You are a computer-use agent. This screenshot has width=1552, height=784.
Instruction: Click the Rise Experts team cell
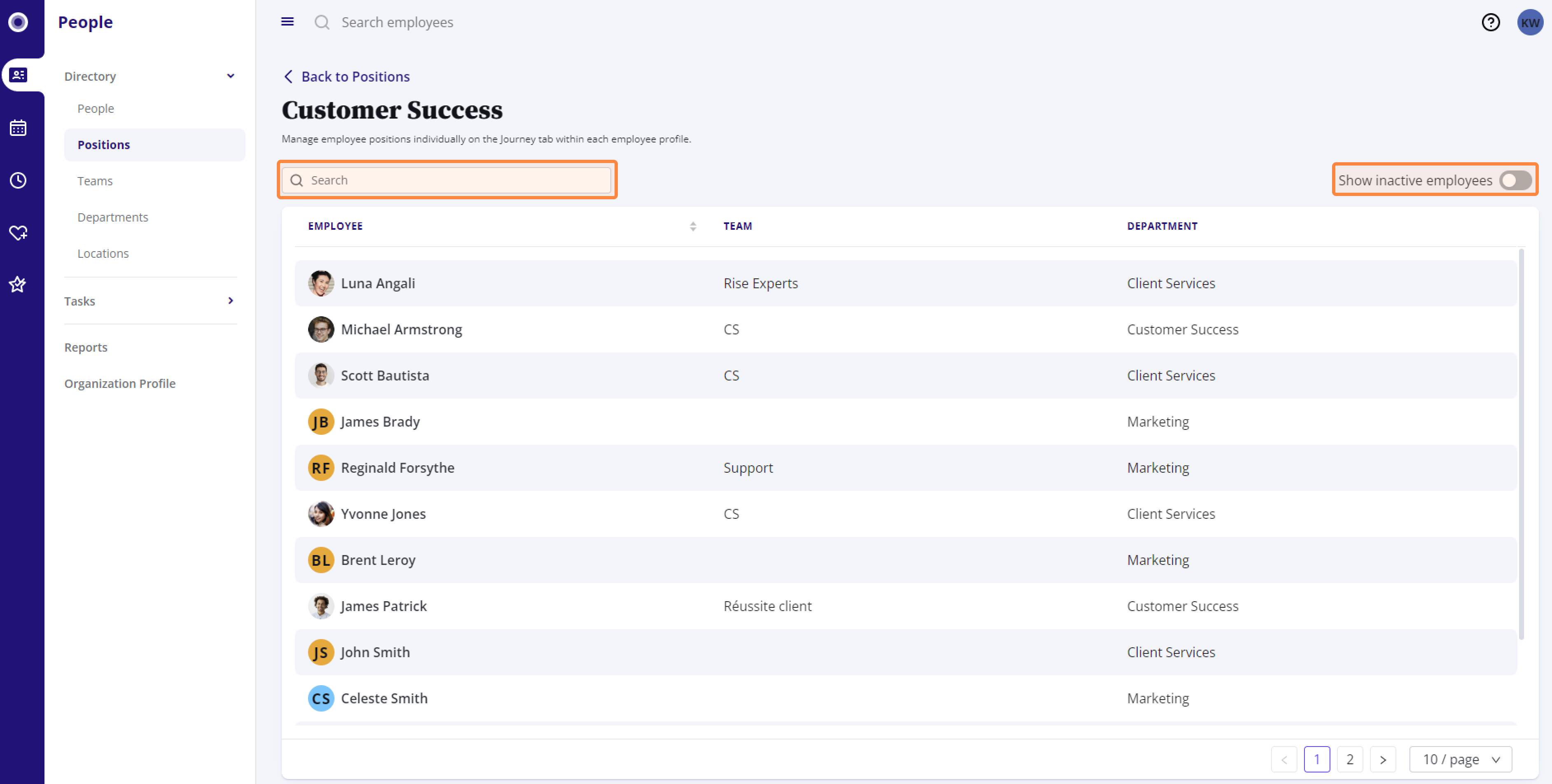pos(760,283)
